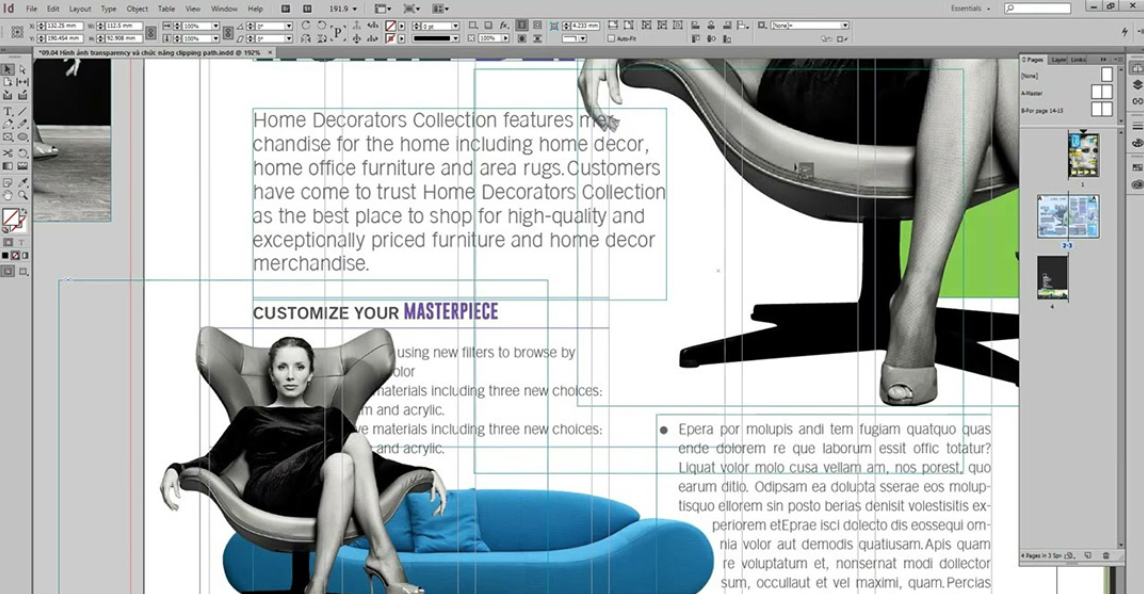Toggle constrain proportions for scaling percentages
The height and width of the screenshot is (594, 1144).
point(228,32)
